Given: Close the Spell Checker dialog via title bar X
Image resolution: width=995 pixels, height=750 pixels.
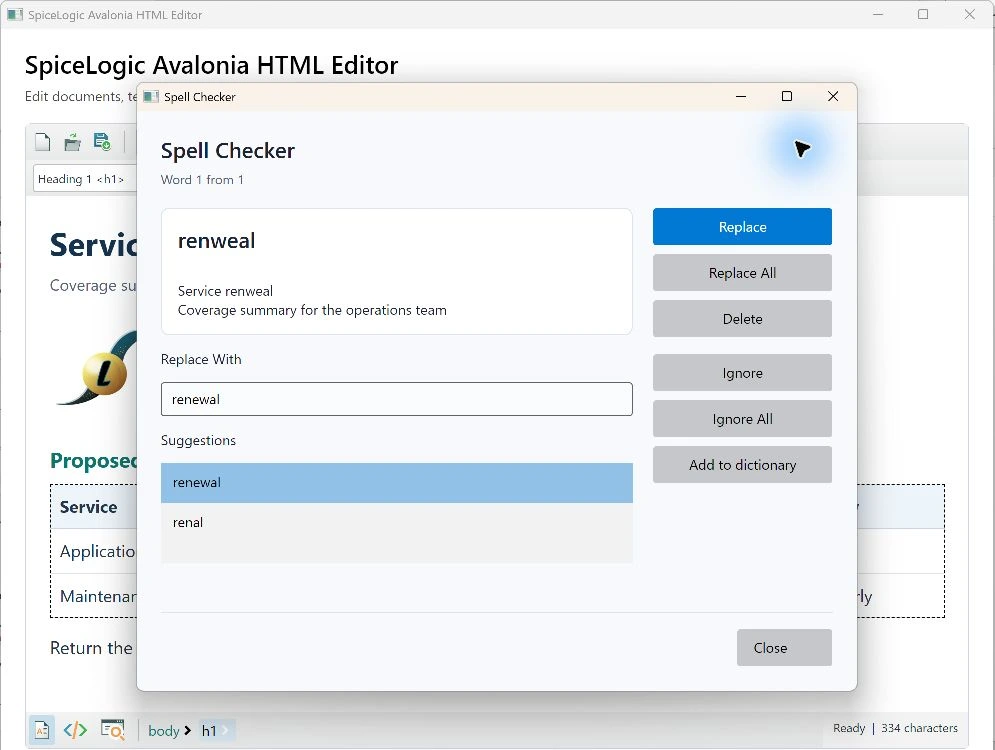Looking at the screenshot, I should point(833,96).
